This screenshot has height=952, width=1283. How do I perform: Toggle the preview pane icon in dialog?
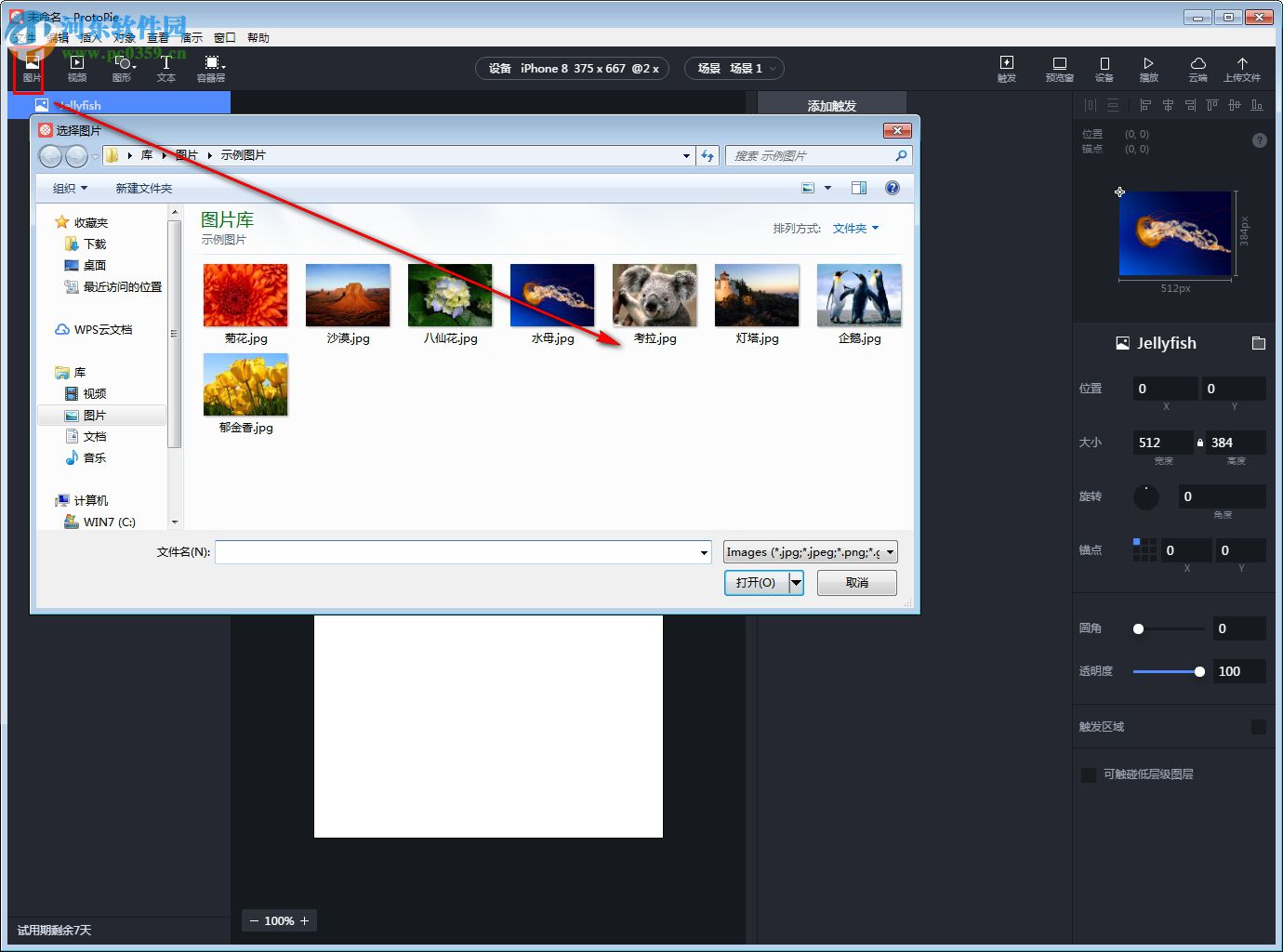point(859,188)
